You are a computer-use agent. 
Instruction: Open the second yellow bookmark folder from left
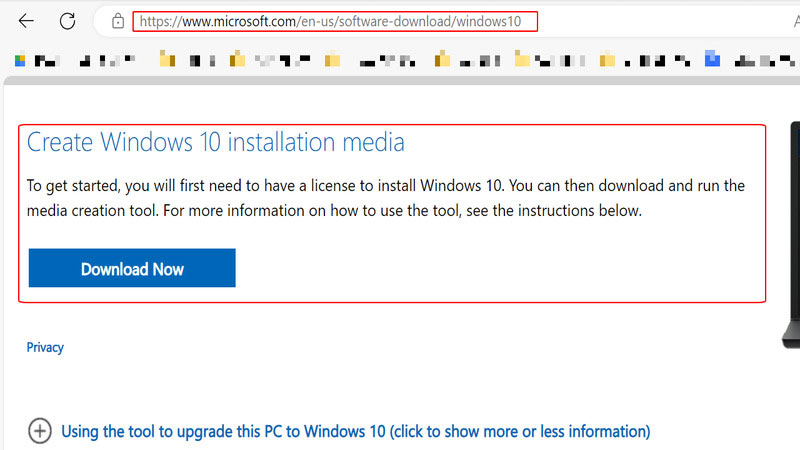pos(238,60)
